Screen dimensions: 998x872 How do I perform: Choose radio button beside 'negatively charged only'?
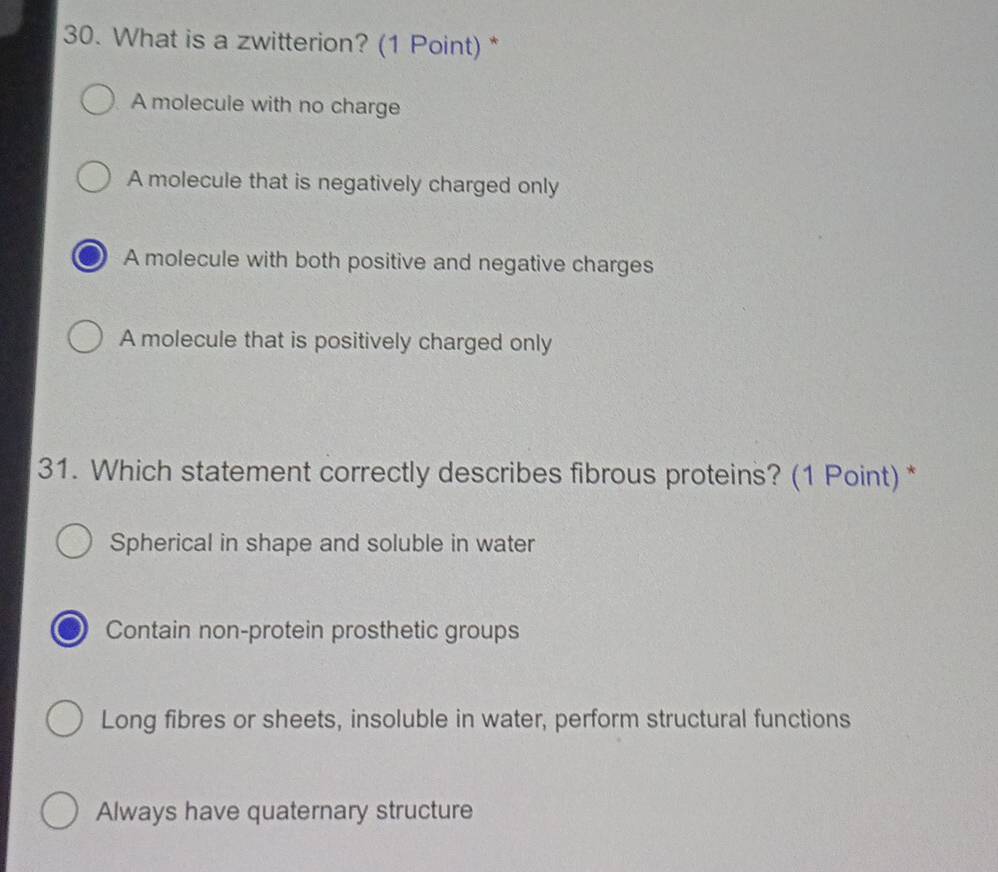click(x=93, y=180)
